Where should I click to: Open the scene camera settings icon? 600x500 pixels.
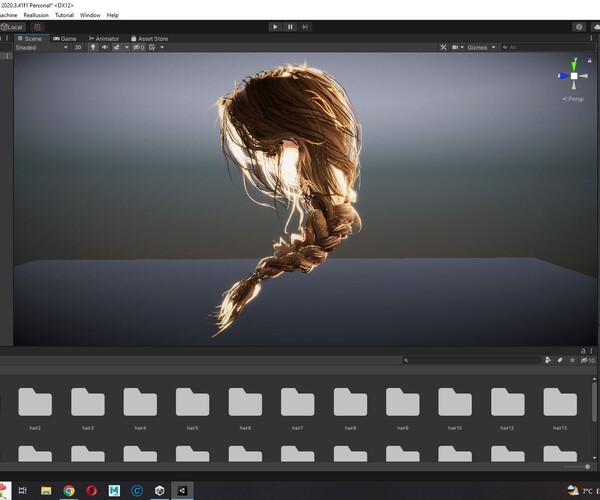tap(455, 47)
